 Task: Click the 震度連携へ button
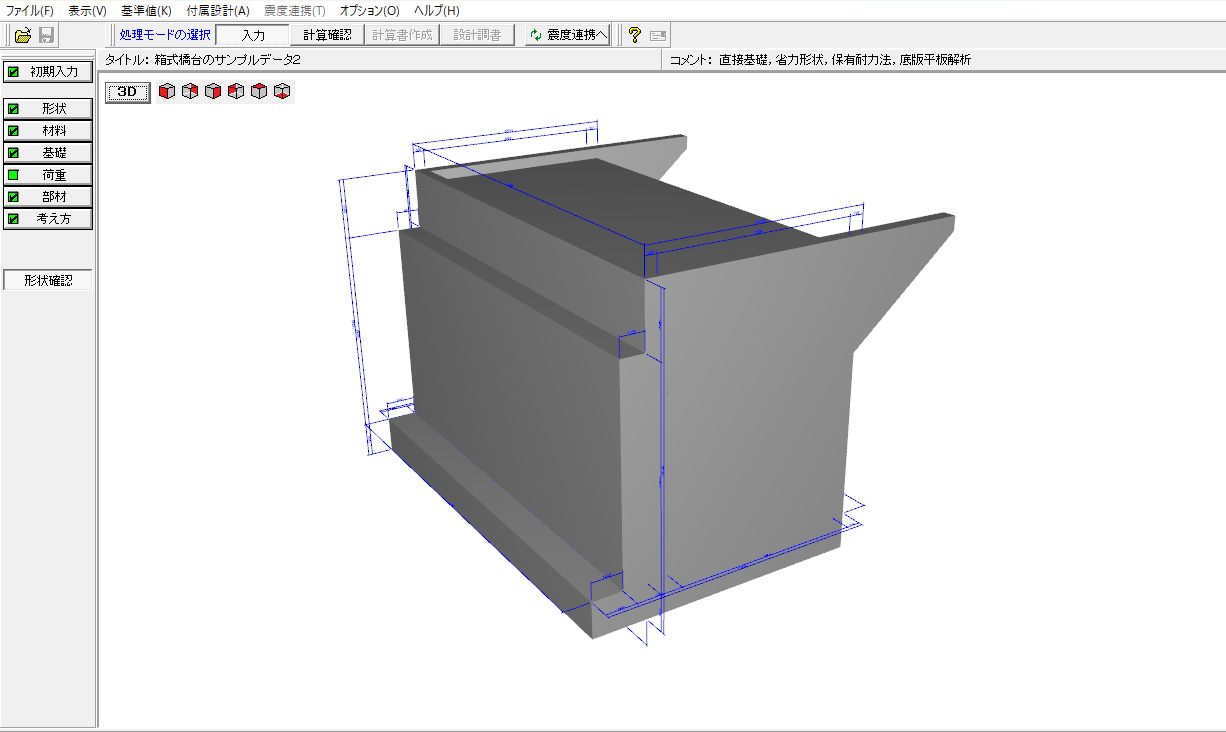pos(568,35)
